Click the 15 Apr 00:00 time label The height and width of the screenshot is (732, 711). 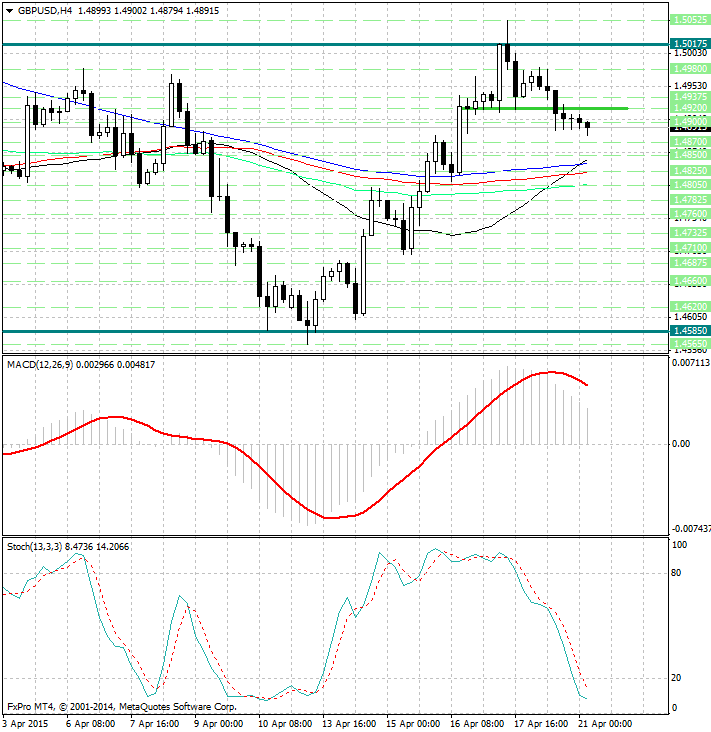coord(415,722)
